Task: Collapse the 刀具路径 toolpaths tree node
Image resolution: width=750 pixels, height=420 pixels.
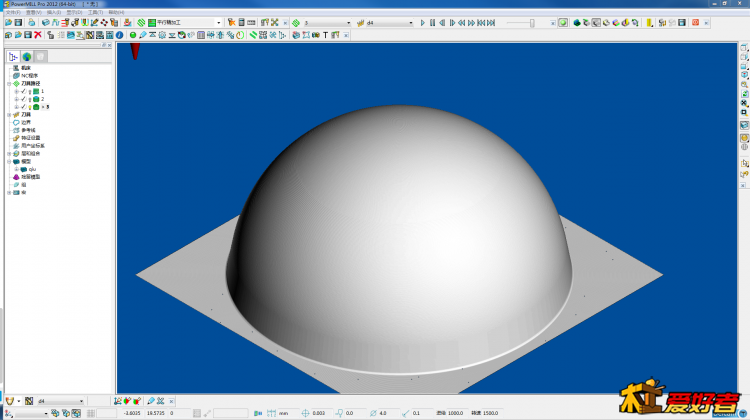Action: (x=9, y=84)
